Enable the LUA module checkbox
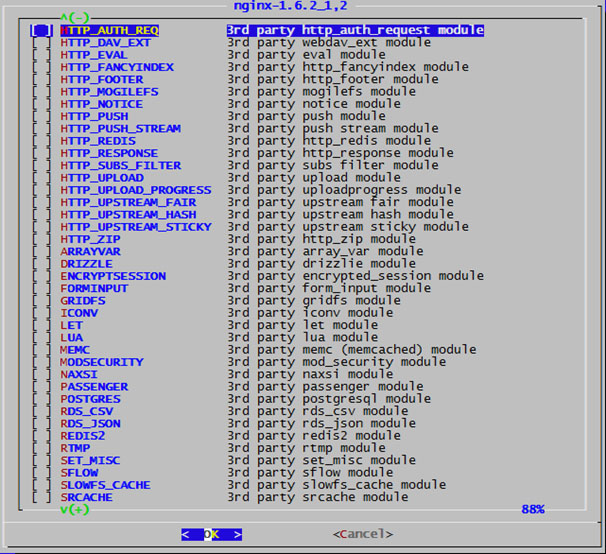This screenshot has height=554, width=606. [41, 338]
